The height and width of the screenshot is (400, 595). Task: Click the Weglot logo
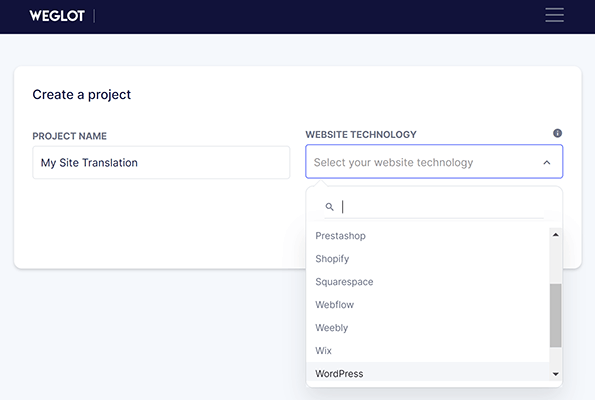[57, 16]
